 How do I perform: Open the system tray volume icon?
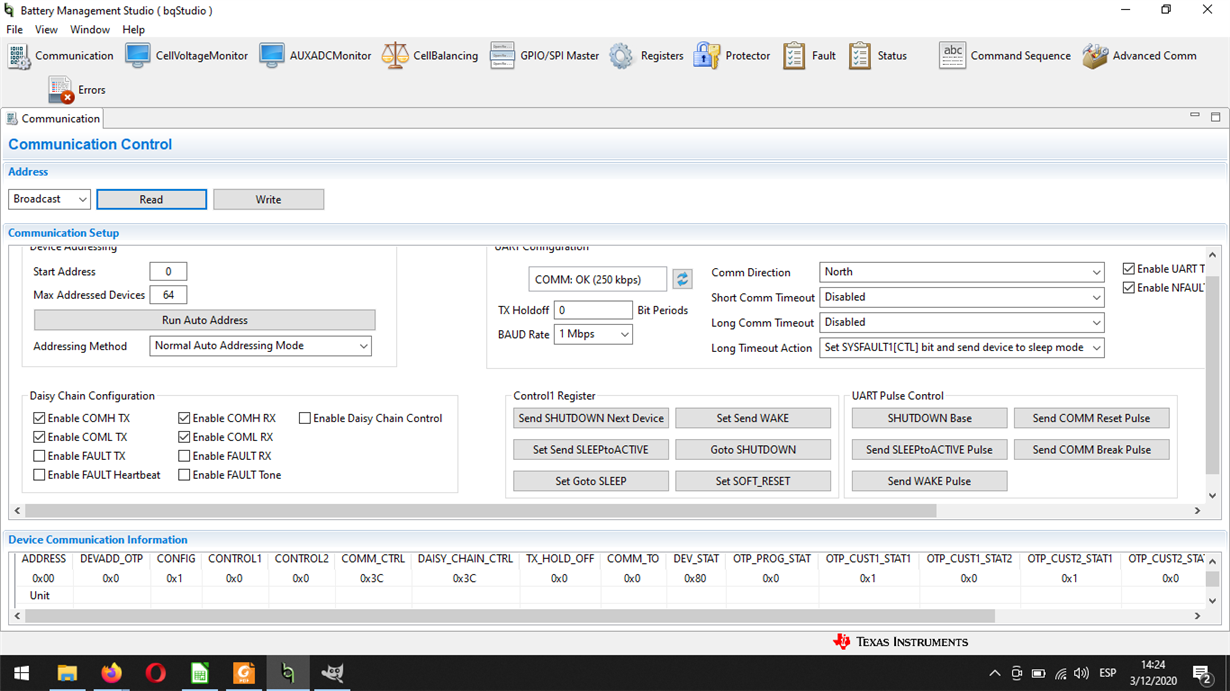(1082, 673)
